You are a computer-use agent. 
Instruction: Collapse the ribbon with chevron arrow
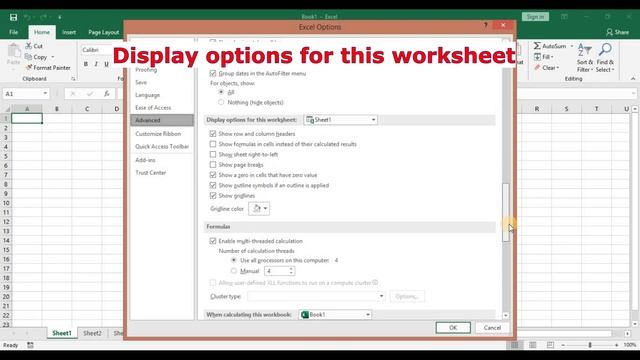point(633,78)
